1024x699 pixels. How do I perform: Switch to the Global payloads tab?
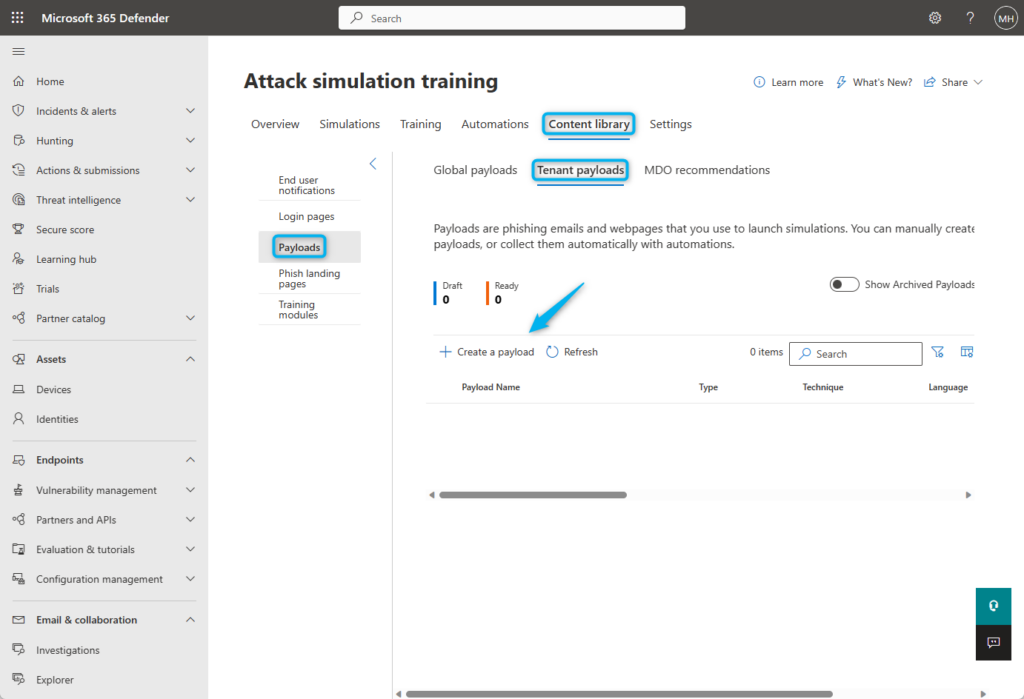475,170
